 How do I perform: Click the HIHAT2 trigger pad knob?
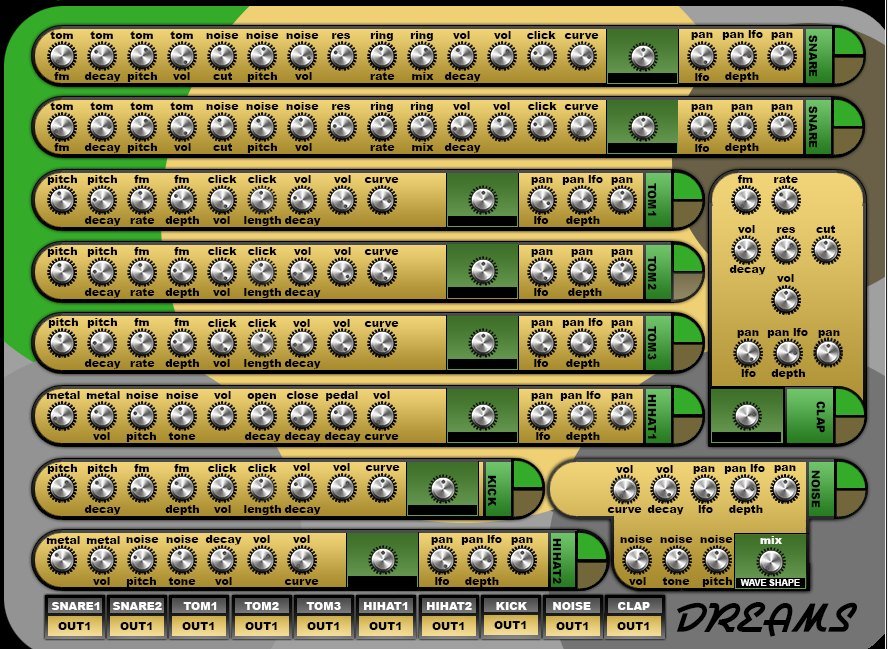[x=382, y=560]
